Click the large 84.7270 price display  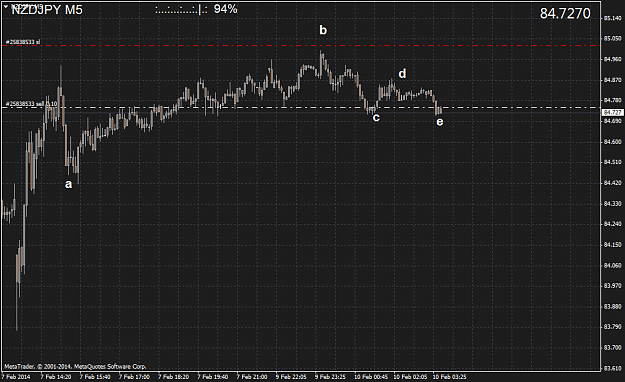click(x=565, y=14)
